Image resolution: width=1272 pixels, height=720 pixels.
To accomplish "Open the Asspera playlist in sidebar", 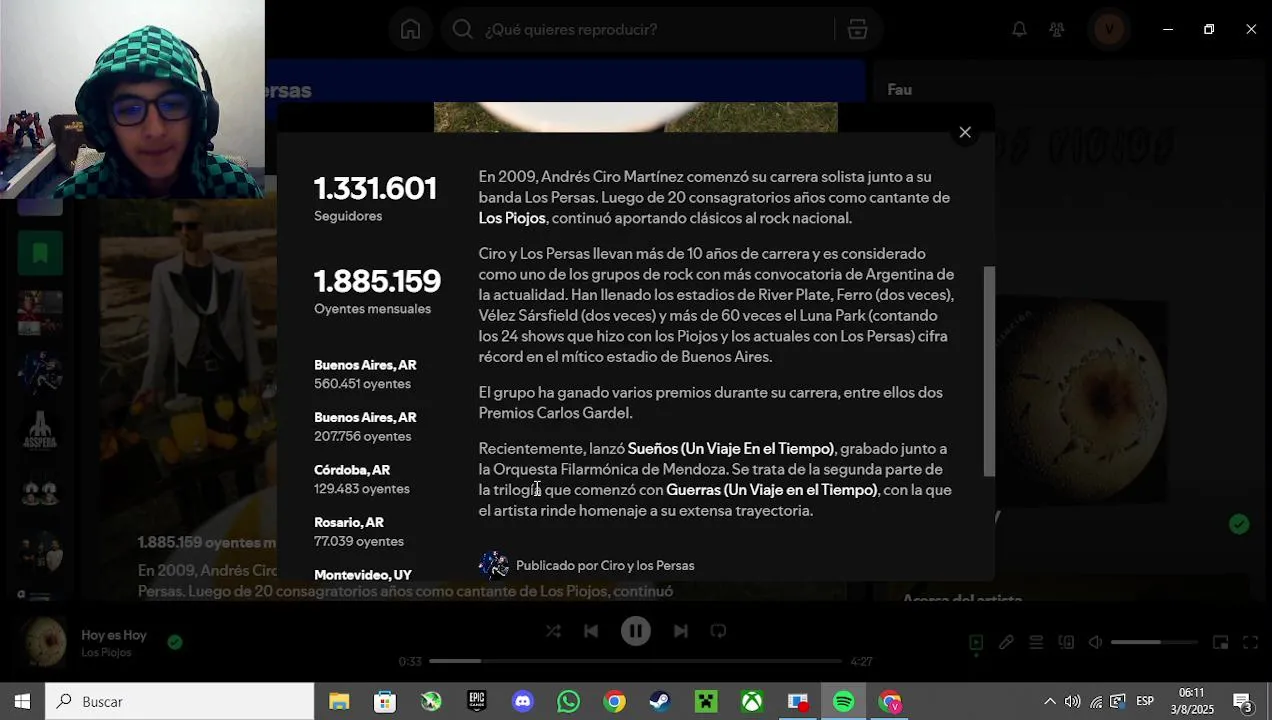I will [x=40, y=433].
